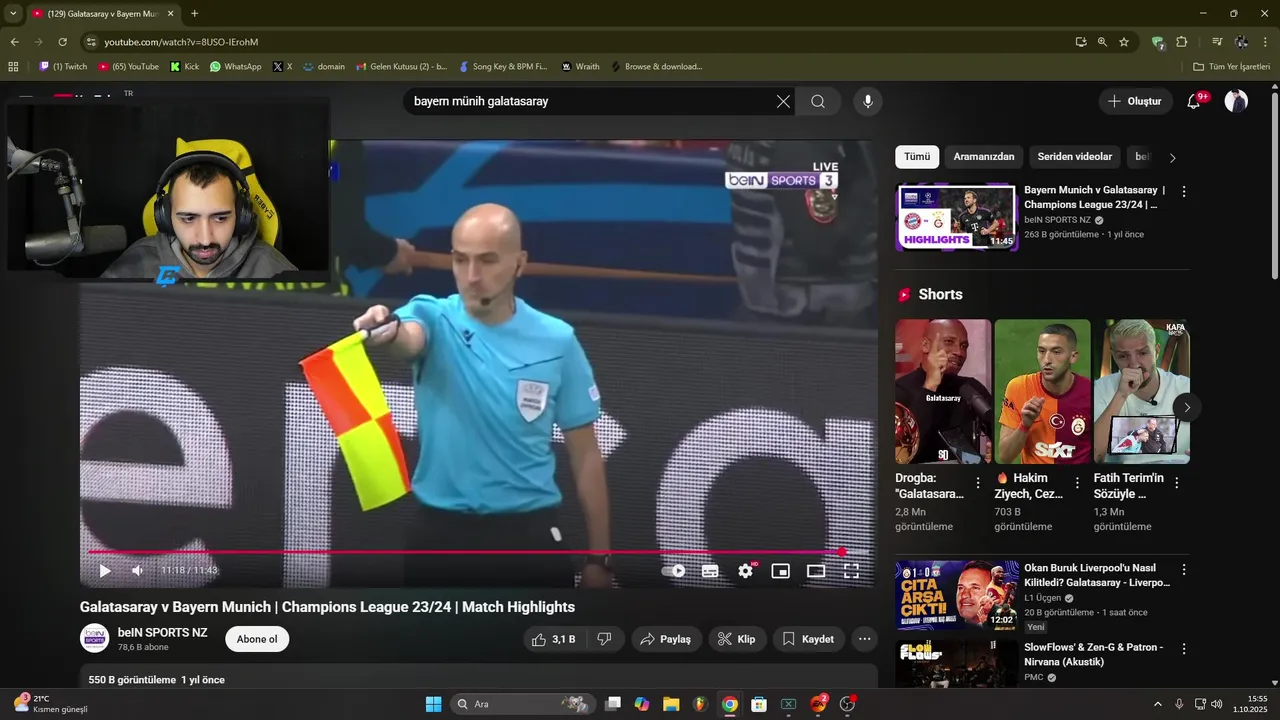Screen dimensions: 1280x720
Task: Open beIN SPORTS NZ channel avatar
Action: click(95, 638)
